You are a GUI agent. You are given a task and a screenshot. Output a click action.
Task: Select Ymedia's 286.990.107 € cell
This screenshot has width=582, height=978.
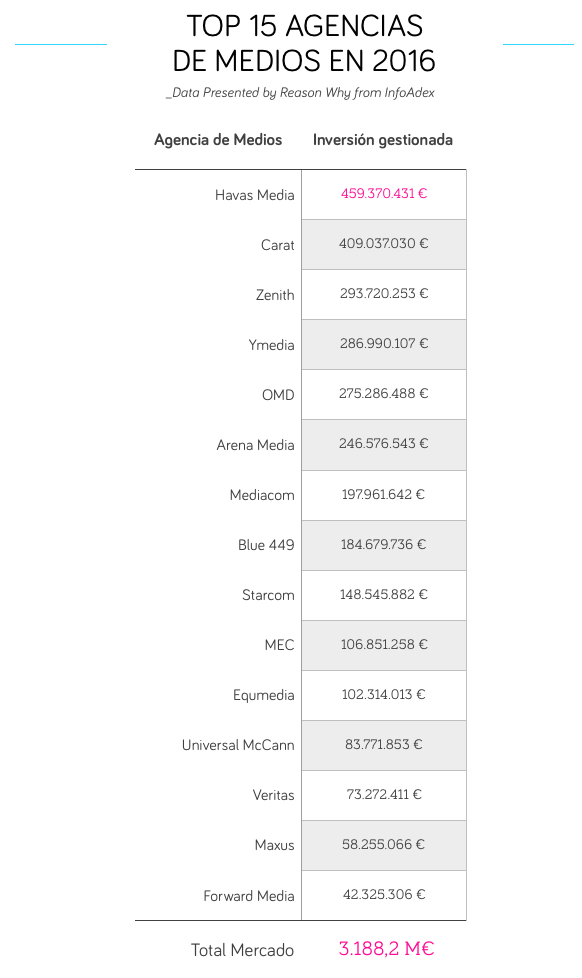coord(384,344)
